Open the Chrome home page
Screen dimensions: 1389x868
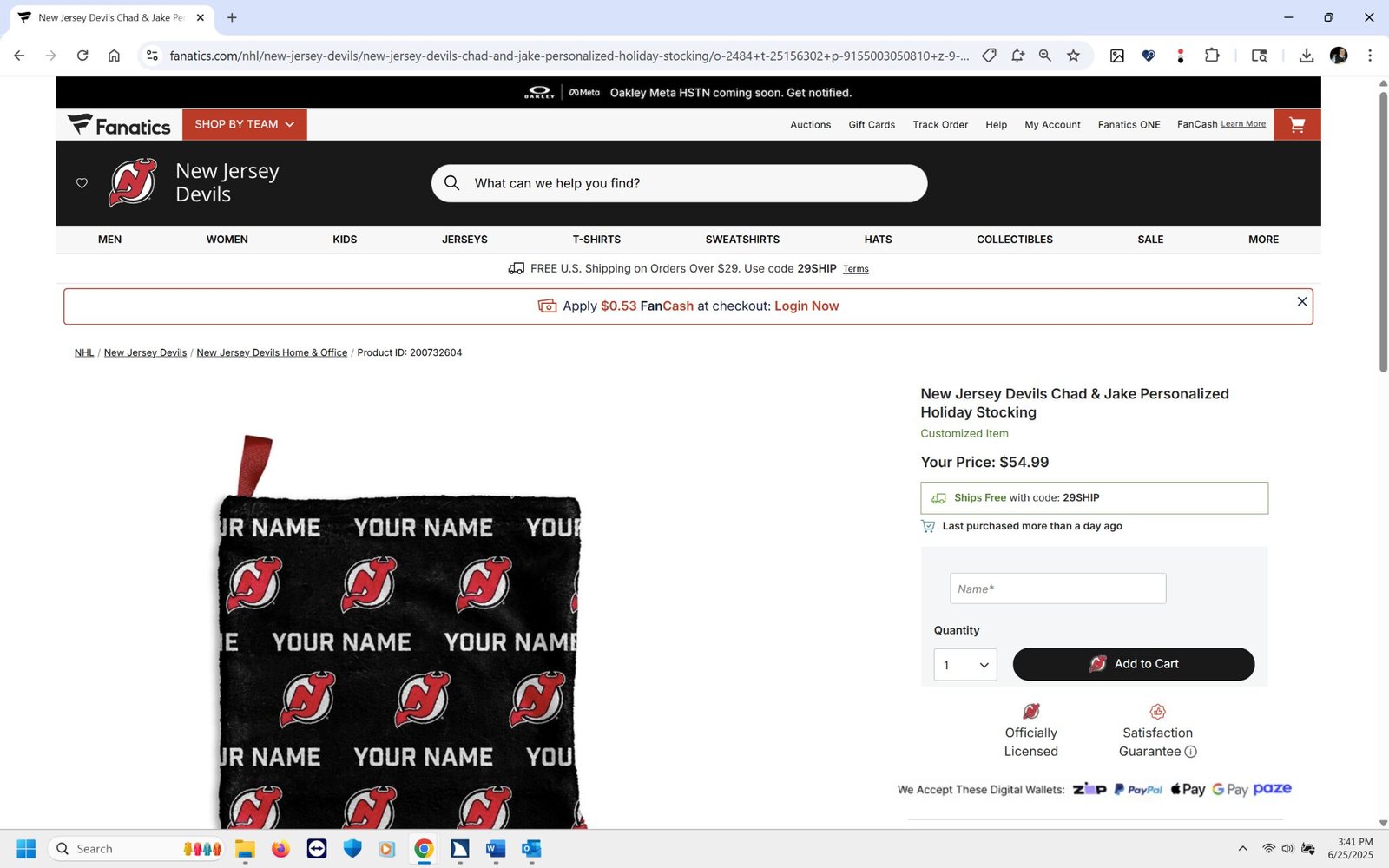(x=114, y=56)
